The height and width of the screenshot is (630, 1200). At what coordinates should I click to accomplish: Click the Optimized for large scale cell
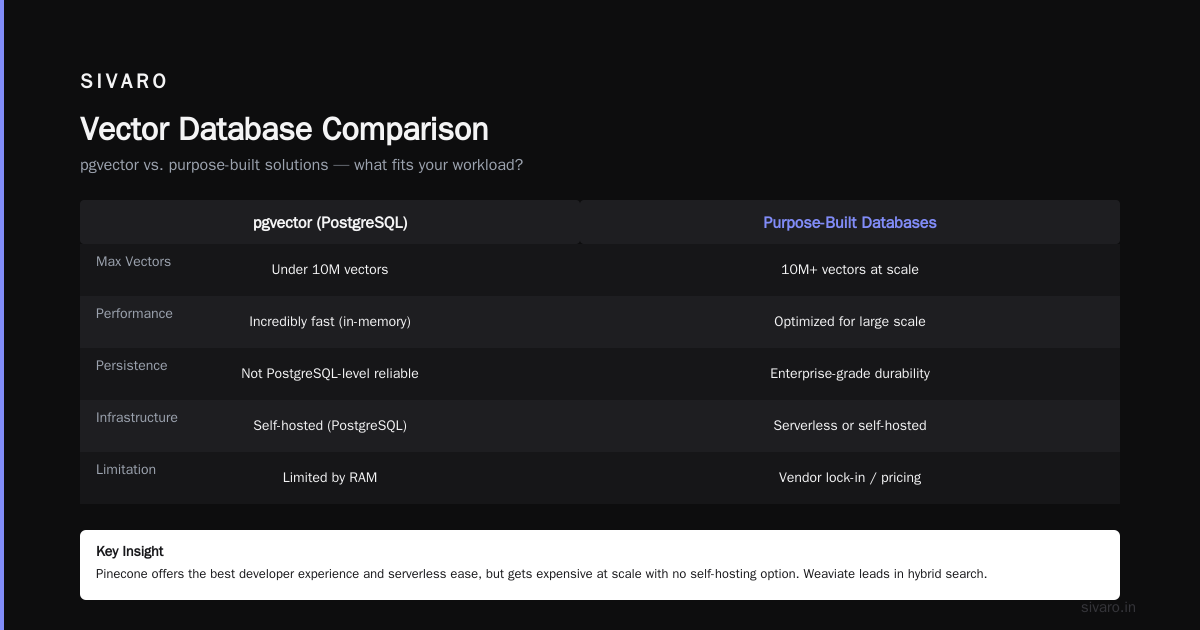point(850,321)
